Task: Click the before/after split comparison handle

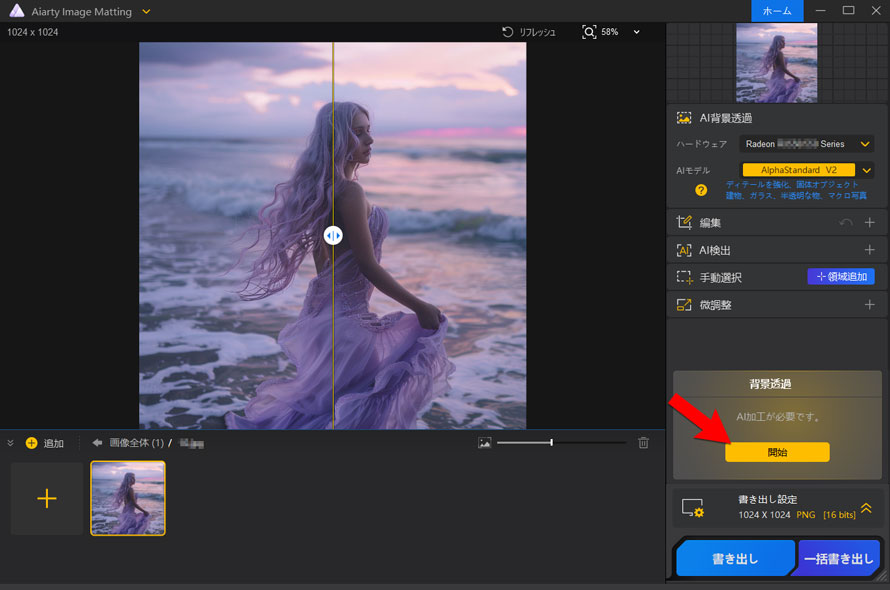Action: coord(333,235)
